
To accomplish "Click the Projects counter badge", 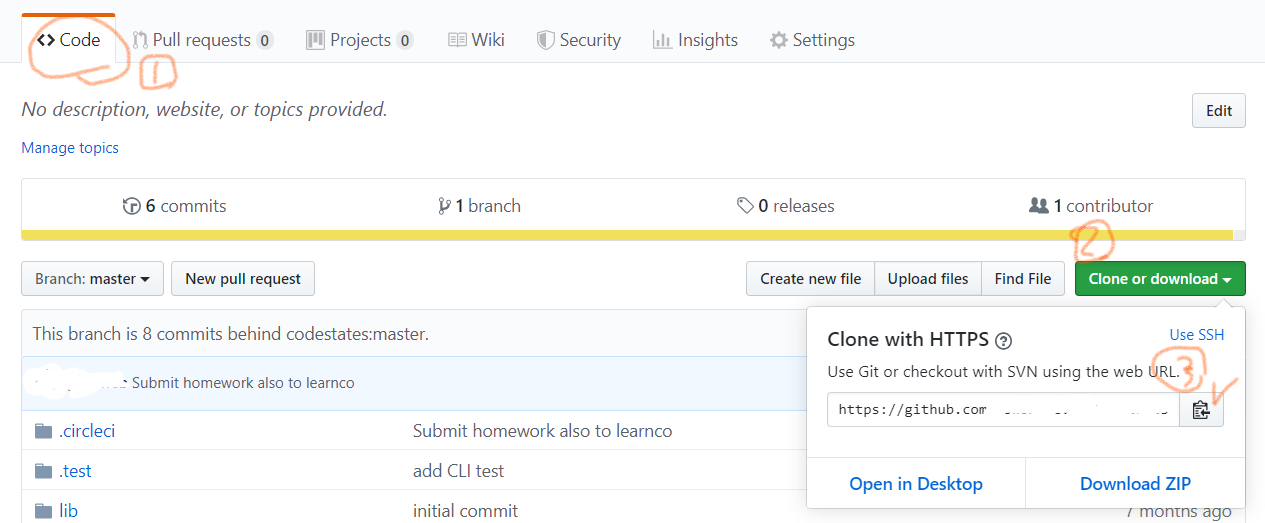I will point(404,41).
